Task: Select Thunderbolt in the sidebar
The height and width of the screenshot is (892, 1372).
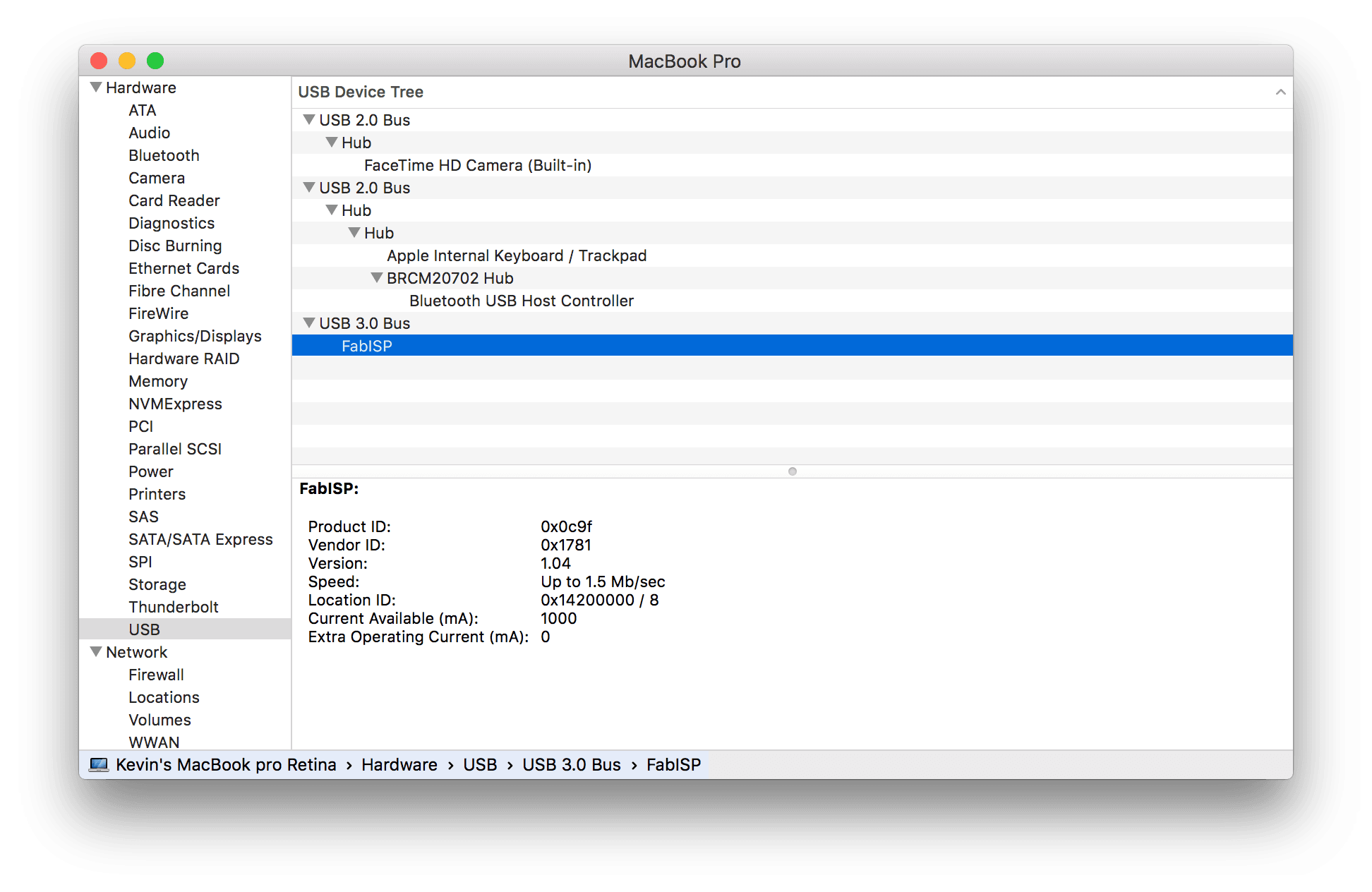Action: 174,607
